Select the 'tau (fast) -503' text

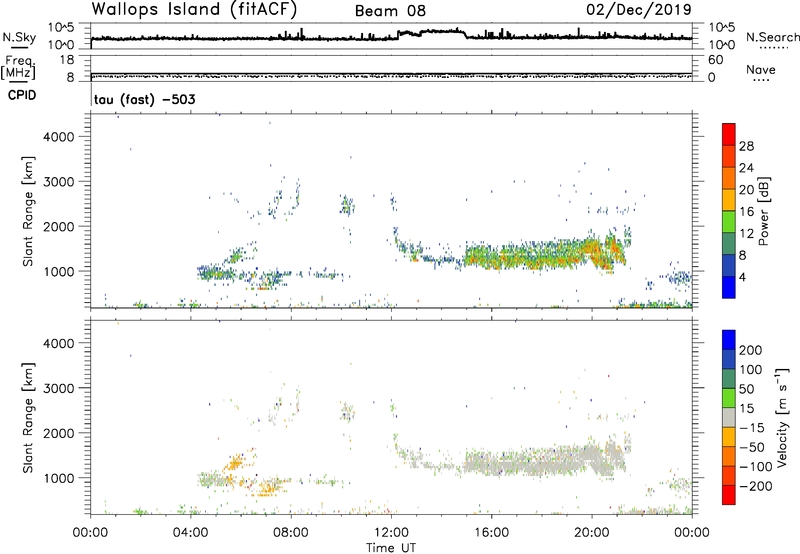[144, 99]
